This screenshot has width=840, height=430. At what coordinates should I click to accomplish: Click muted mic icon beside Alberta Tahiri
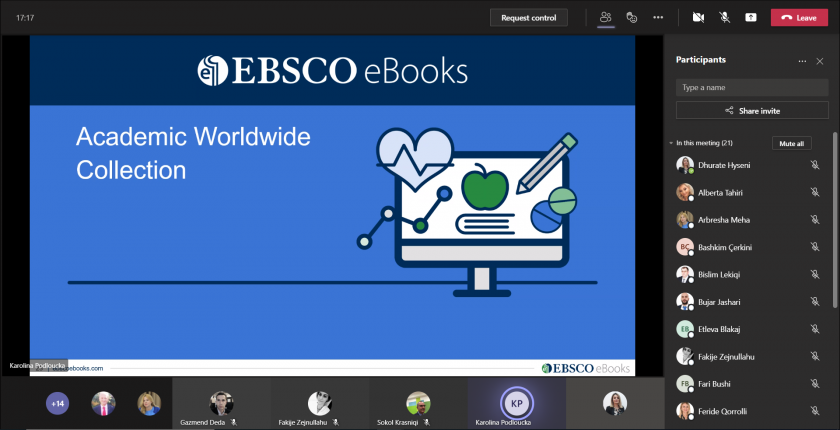815,192
